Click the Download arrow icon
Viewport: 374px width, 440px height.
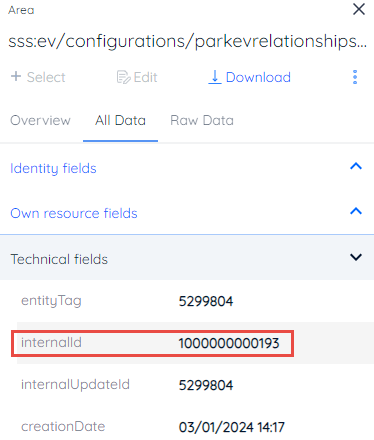[215, 77]
